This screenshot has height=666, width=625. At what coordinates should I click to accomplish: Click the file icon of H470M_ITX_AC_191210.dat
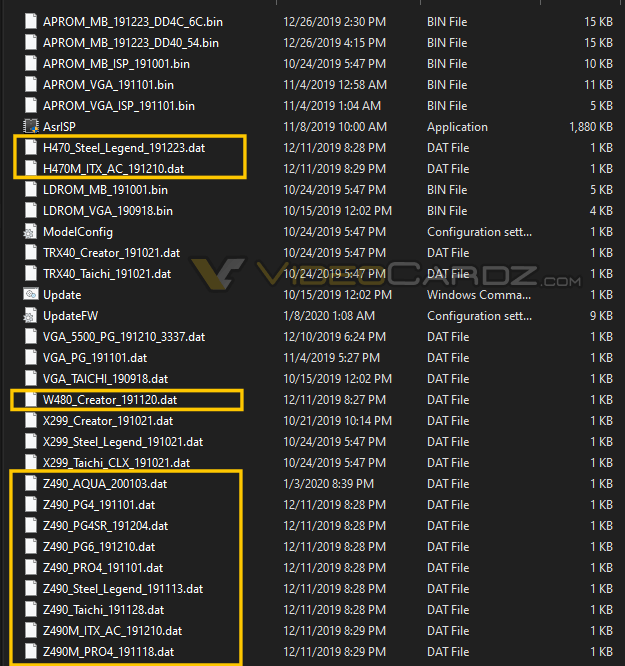[x=31, y=169]
